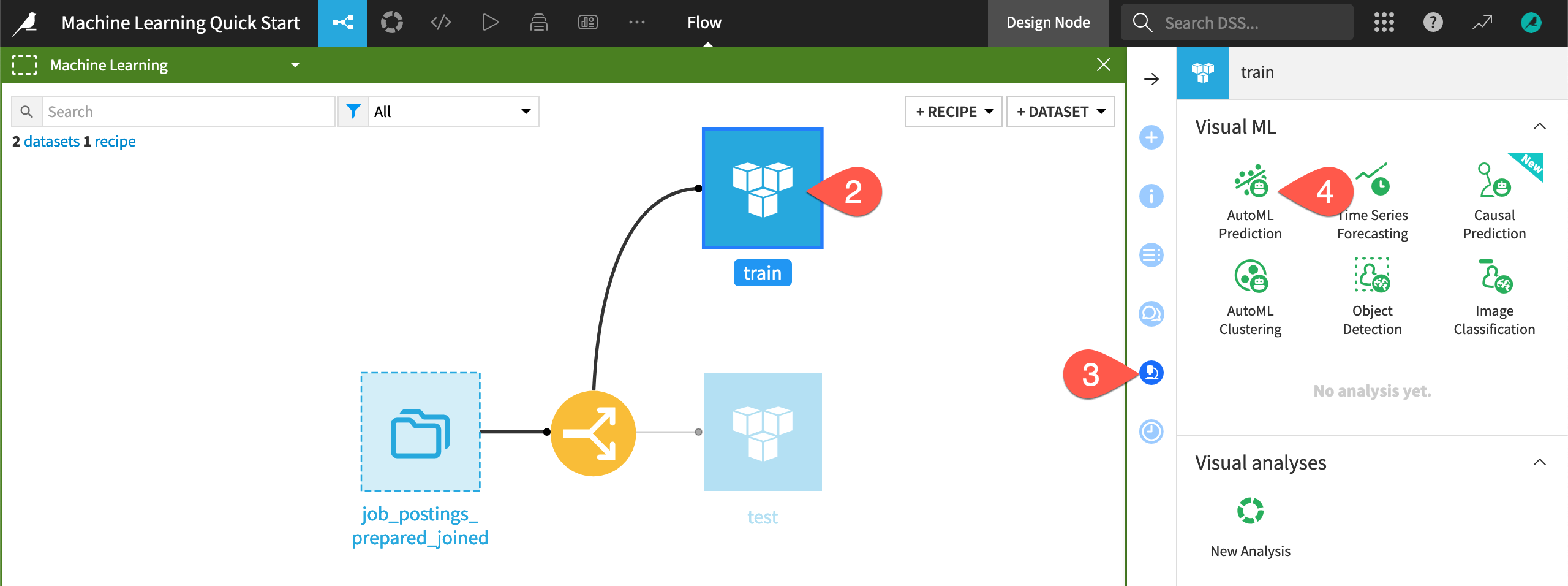Viewport: 1568px width, 586px height.
Task: Select the Visual Analyses icon in the top bar
Action: pyautogui.click(x=392, y=23)
